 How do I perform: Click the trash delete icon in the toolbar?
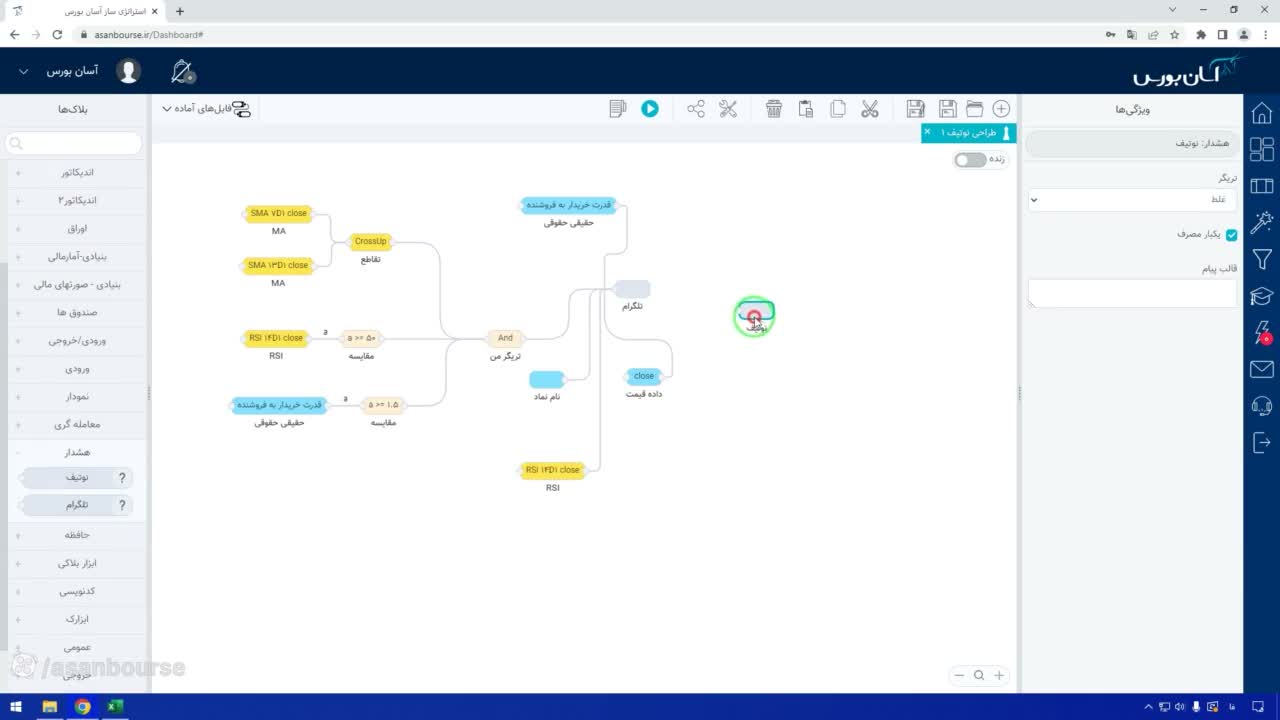pos(774,109)
